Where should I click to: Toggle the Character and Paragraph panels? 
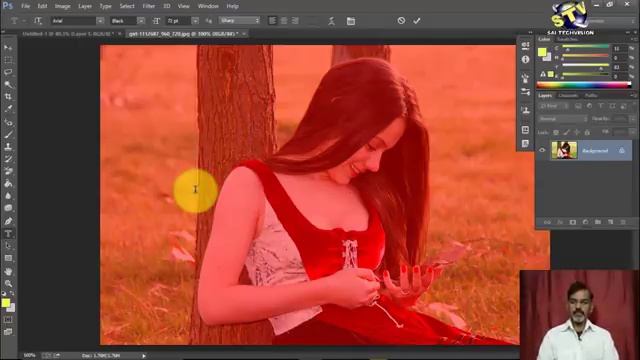click(351, 21)
